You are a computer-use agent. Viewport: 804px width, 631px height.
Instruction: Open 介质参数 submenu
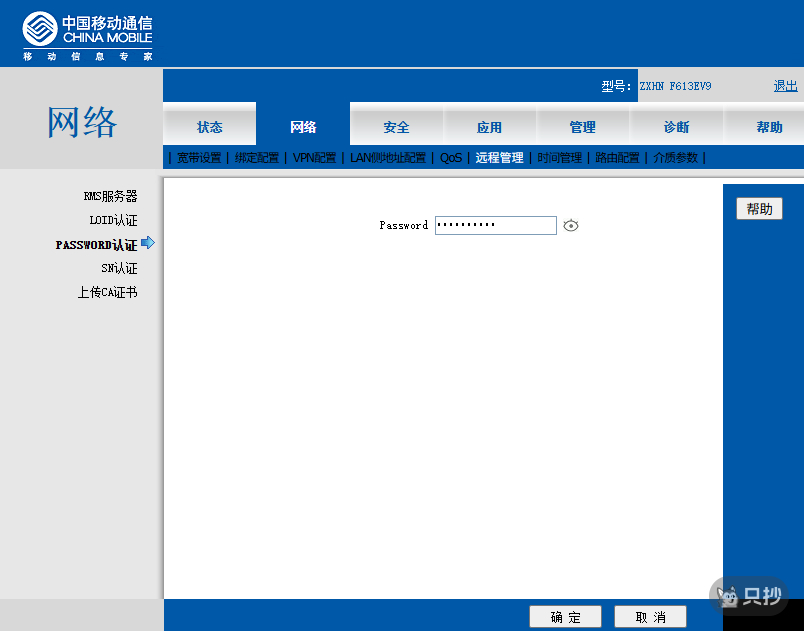click(x=675, y=158)
